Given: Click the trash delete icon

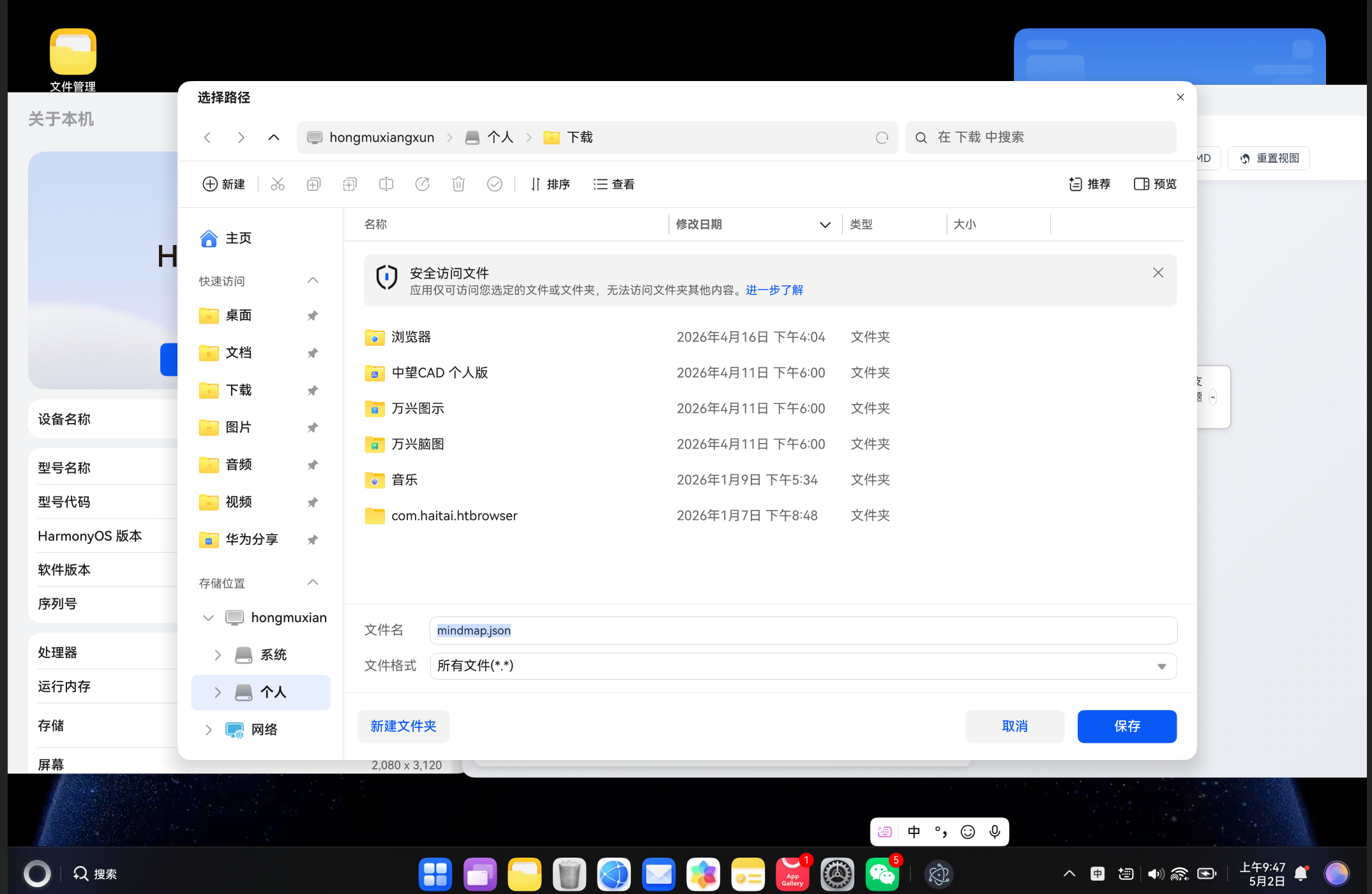Looking at the screenshot, I should pyautogui.click(x=458, y=184).
